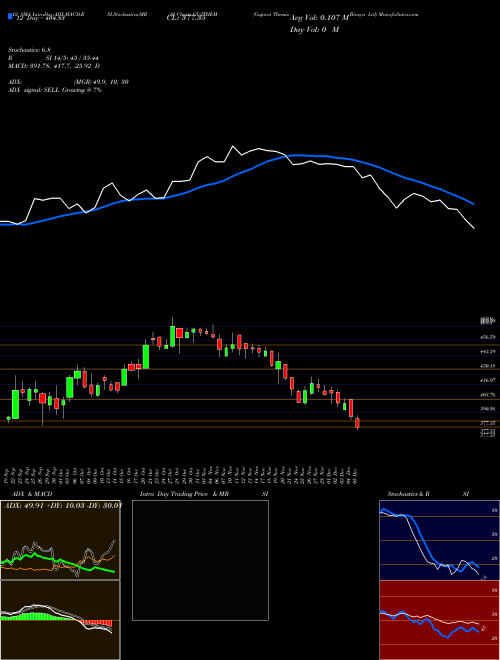
Task: Click the last red candle at chart end
Action: tap(357, 423)
